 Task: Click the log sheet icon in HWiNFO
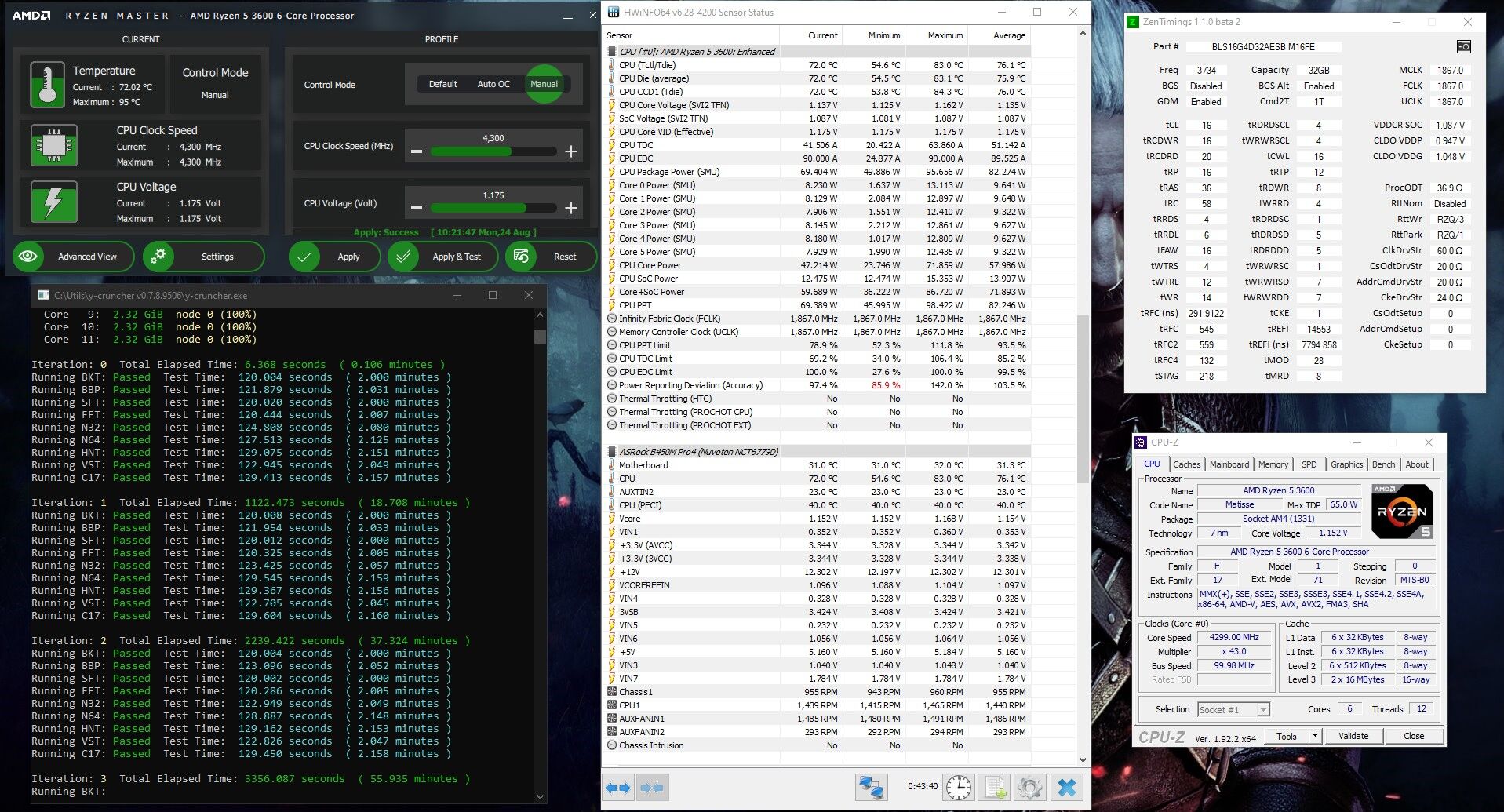tap(996, 787)
